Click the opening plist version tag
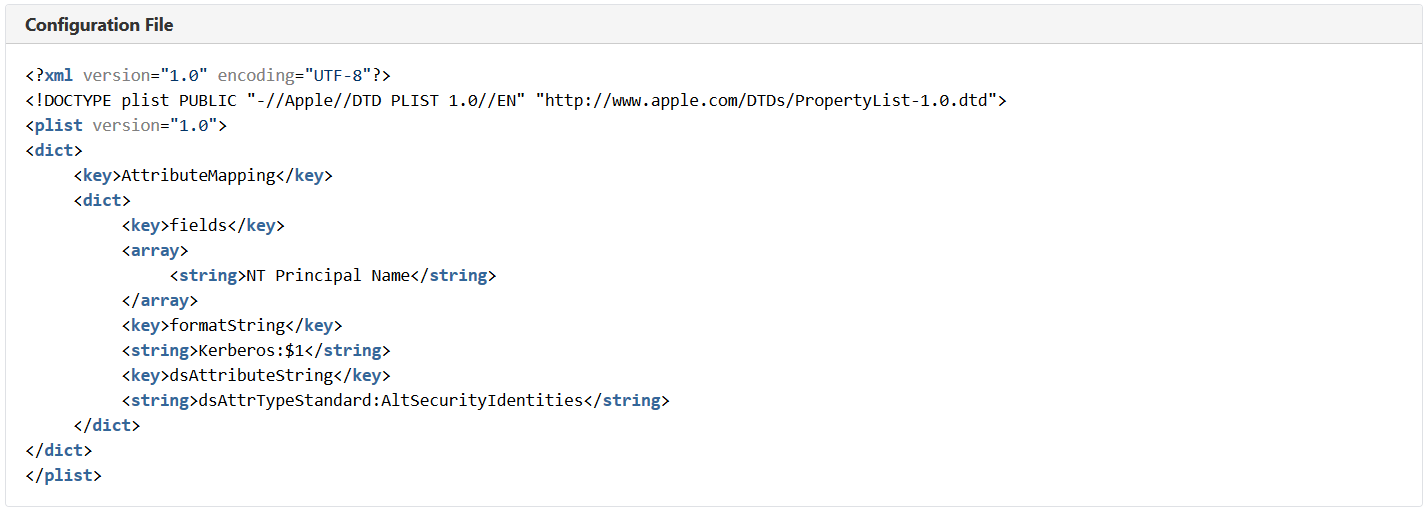The width and height of the screenshot is (1428, 513). point(126,126)
